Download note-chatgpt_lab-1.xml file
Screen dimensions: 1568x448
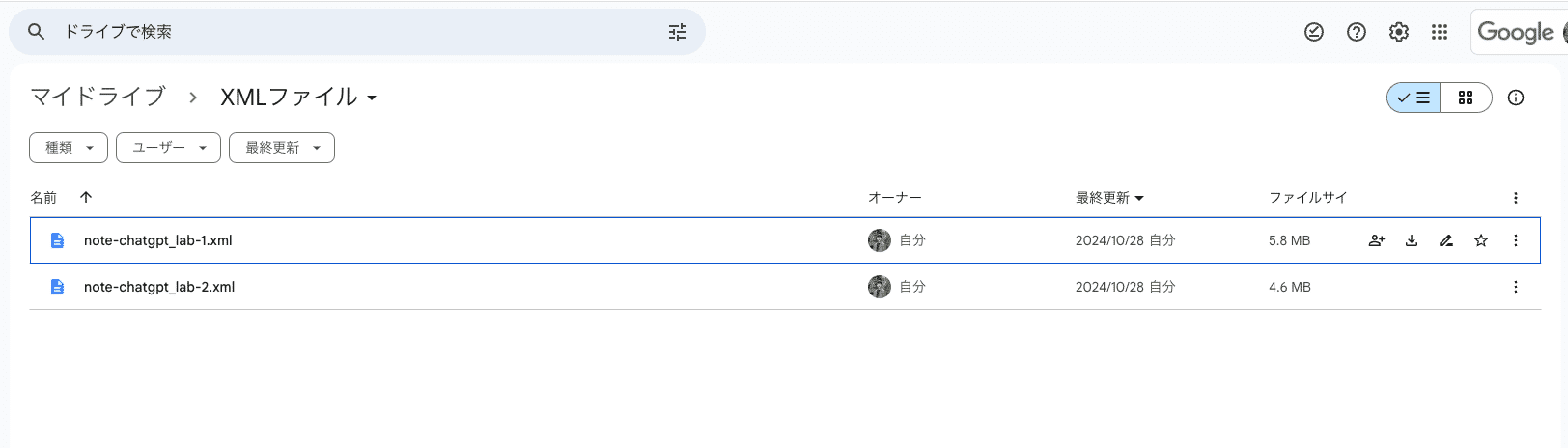click(1412, 240)
